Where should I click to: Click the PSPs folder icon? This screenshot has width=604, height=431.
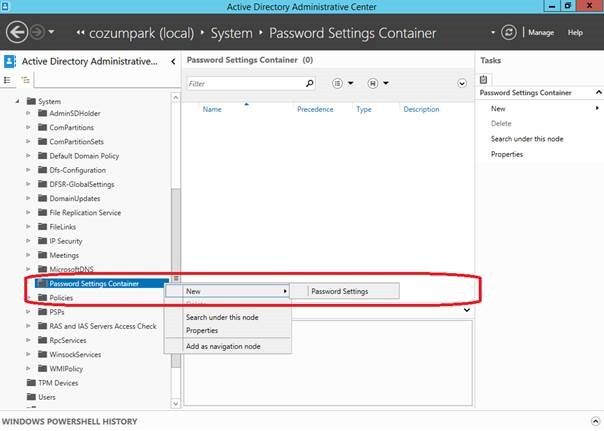42,312
